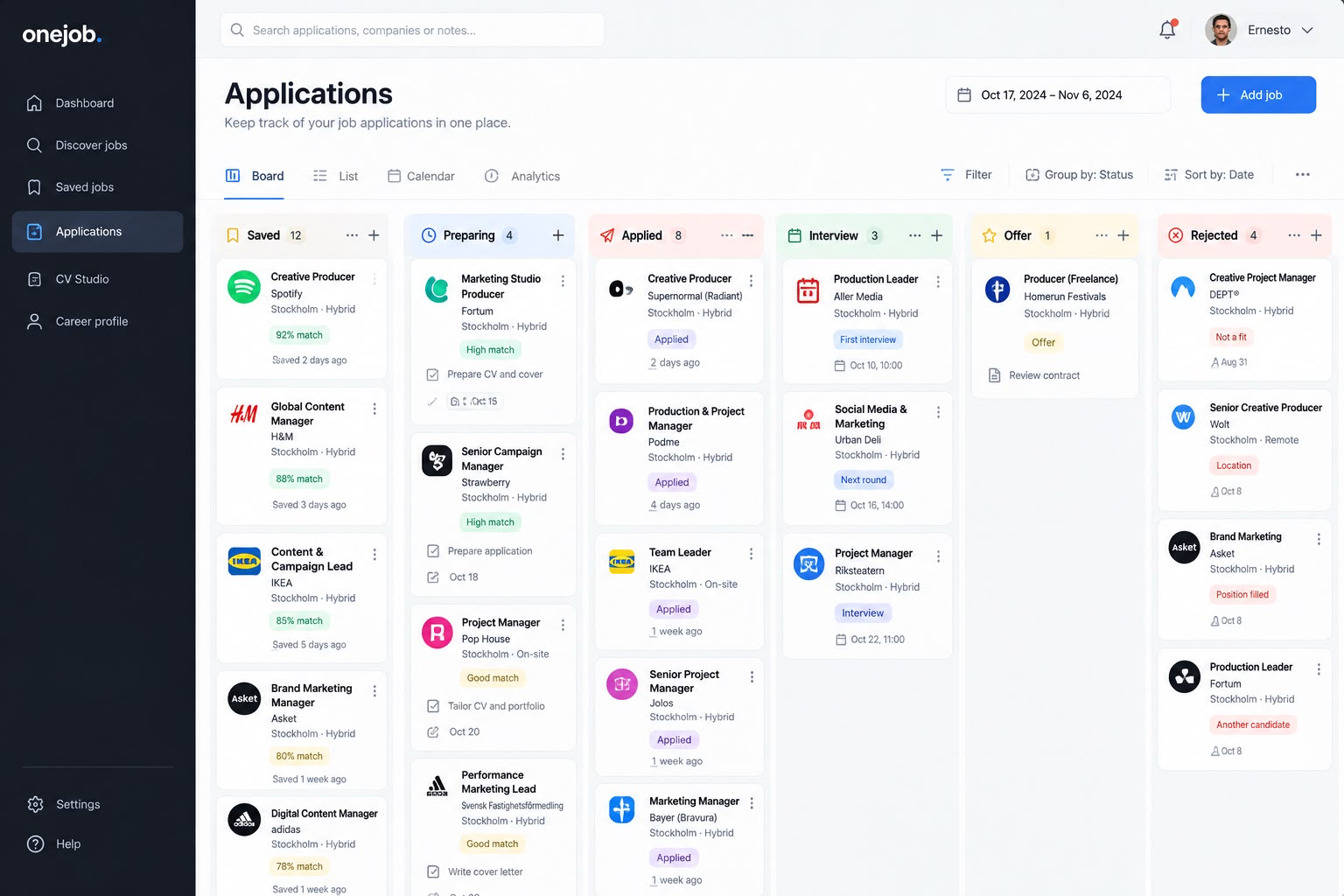
Task: Click the onejob logo
Action: click(x=62, y=34)
